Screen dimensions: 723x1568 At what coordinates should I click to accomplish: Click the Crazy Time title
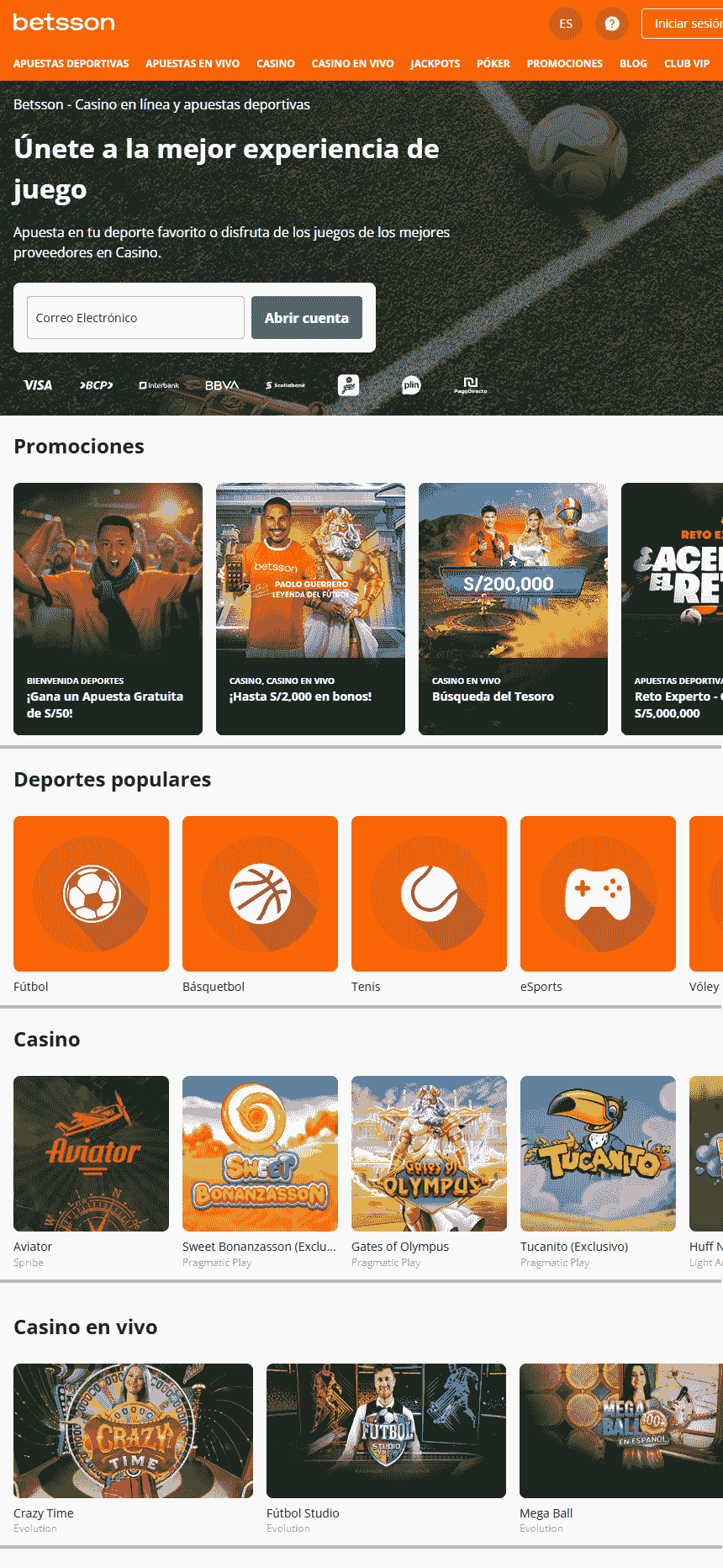(x=44, y=1513)
